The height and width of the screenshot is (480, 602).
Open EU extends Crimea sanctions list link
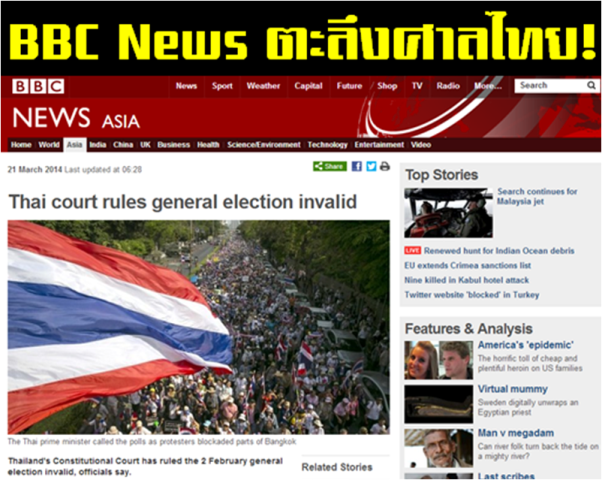tap(467, 265)
